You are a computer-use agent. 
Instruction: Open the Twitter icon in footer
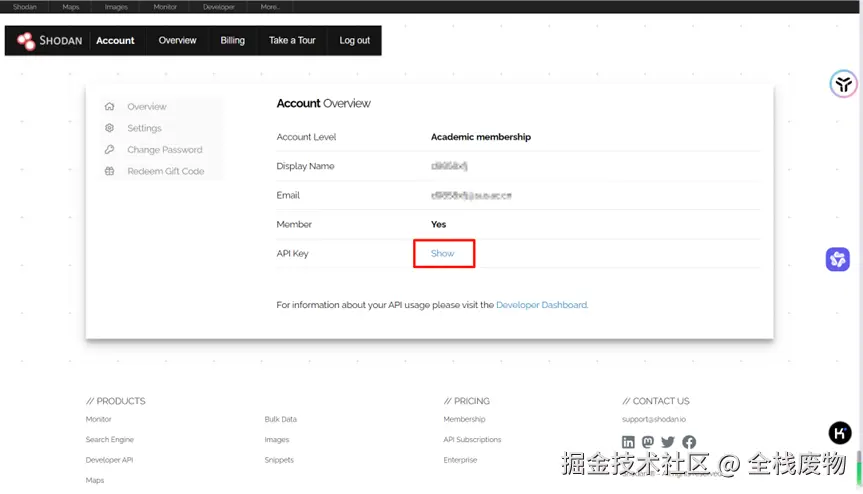click(668, 442)
